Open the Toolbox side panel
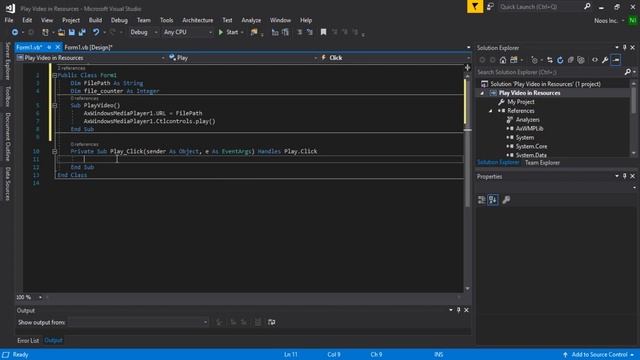640x360 pixels. point(7,96)
